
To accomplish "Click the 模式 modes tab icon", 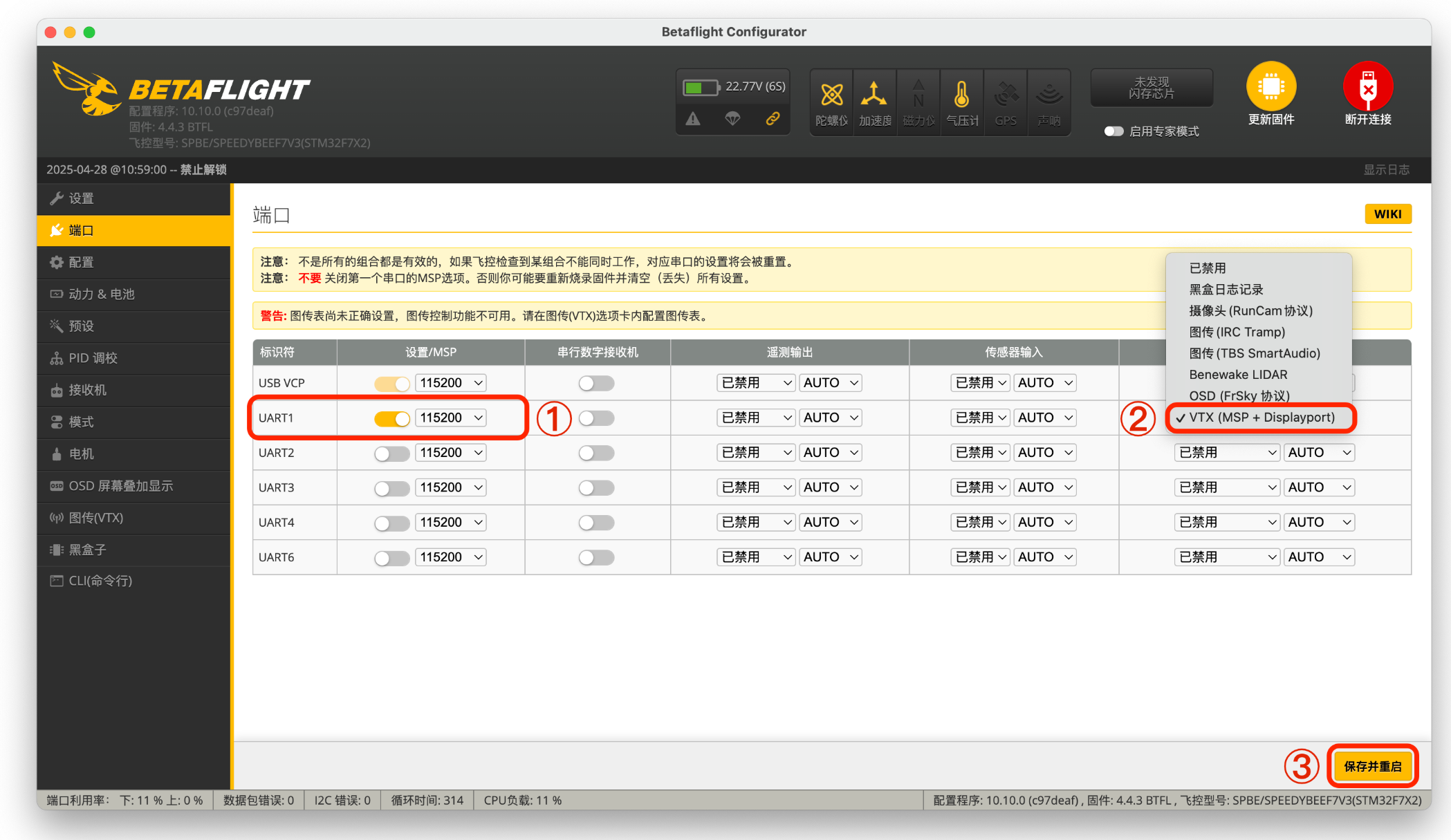I will tap(56, 422).
